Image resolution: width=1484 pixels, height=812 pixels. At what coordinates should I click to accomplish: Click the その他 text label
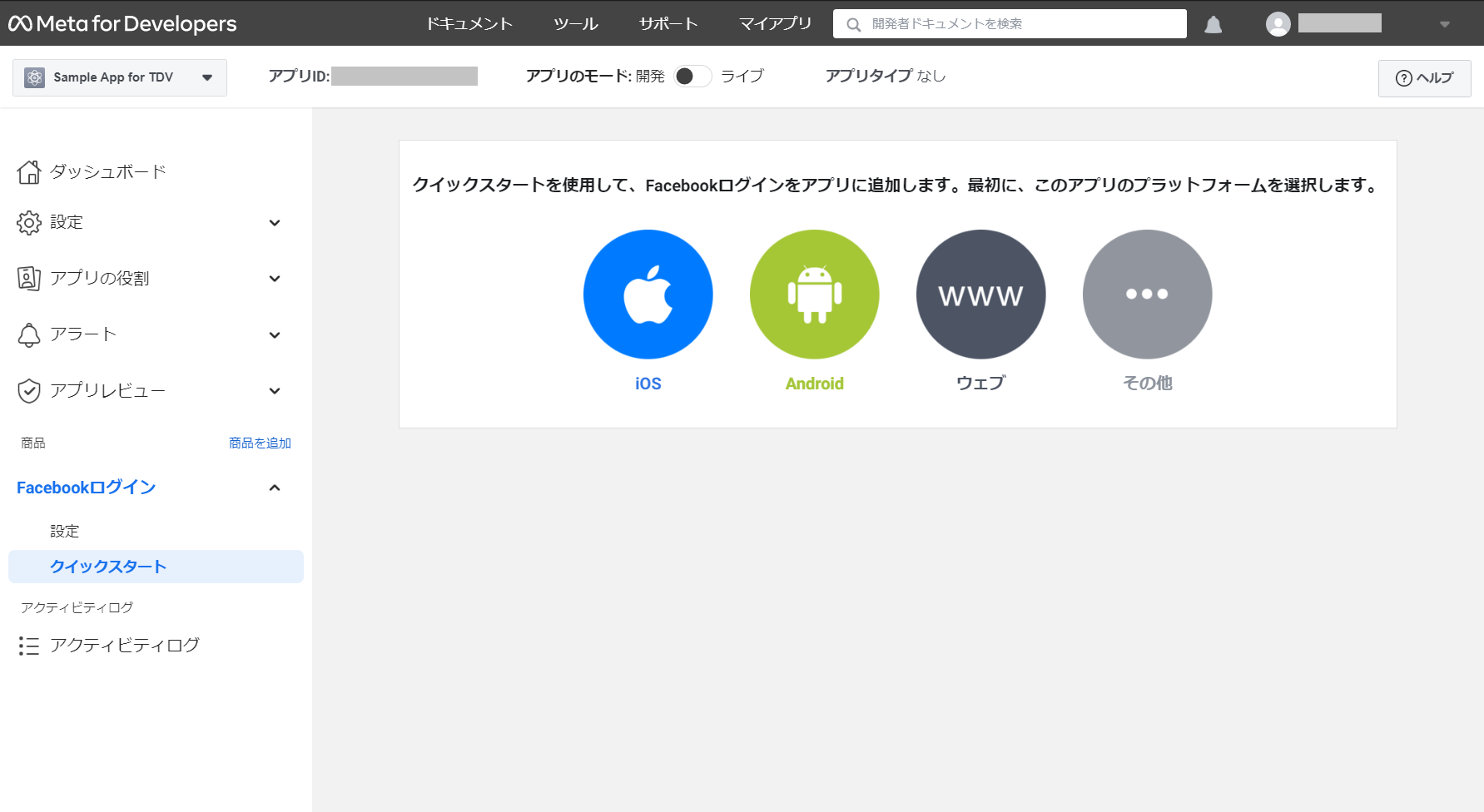1148,383
